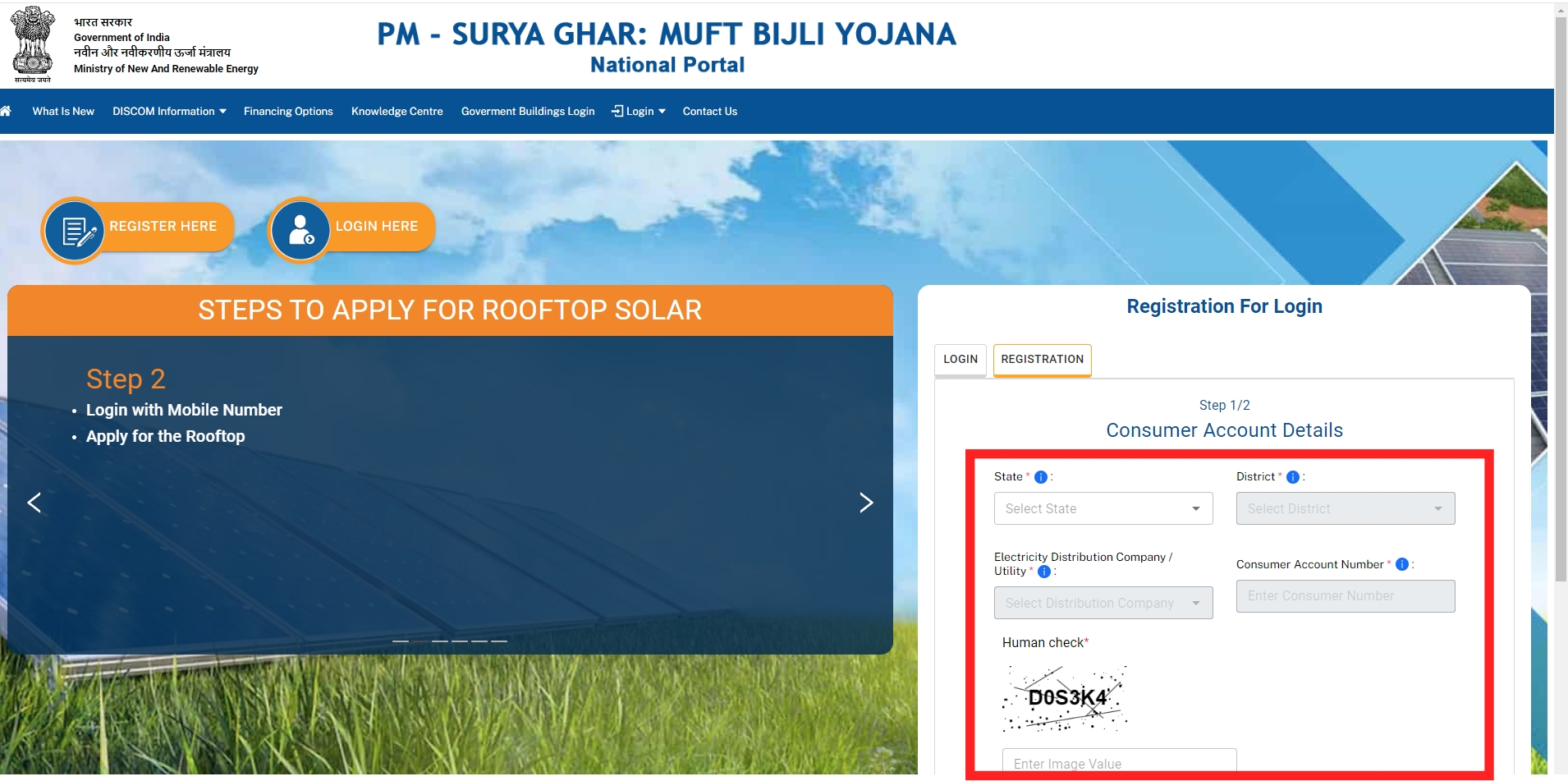Select first carousel indicator dash

point(401,641)
